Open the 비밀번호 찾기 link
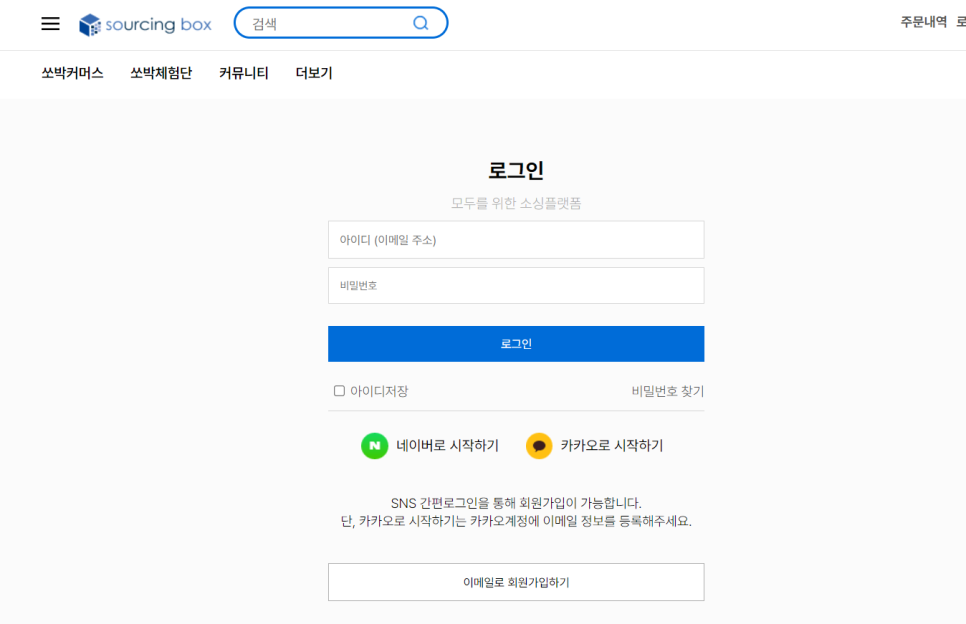The height and width of the screenshot is (624, 966). click(x=668, y=391)
